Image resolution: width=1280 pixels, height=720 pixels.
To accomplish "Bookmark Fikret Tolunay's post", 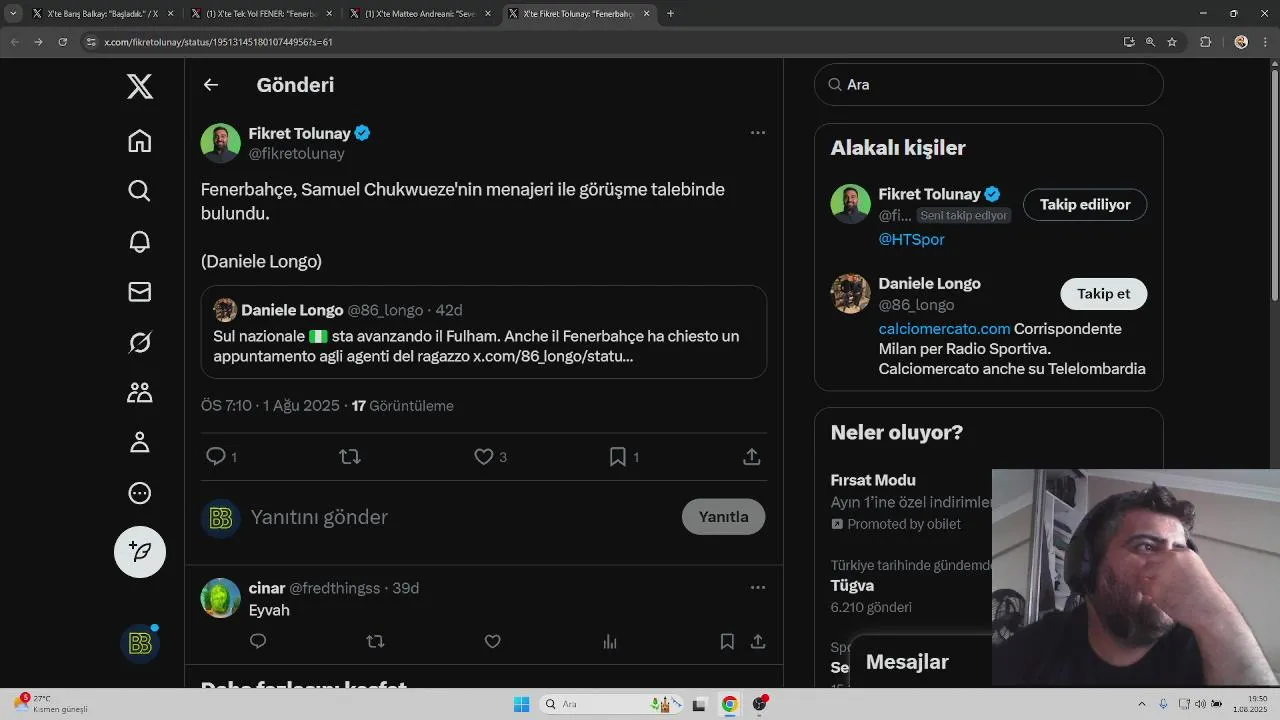I will (618, 456).
